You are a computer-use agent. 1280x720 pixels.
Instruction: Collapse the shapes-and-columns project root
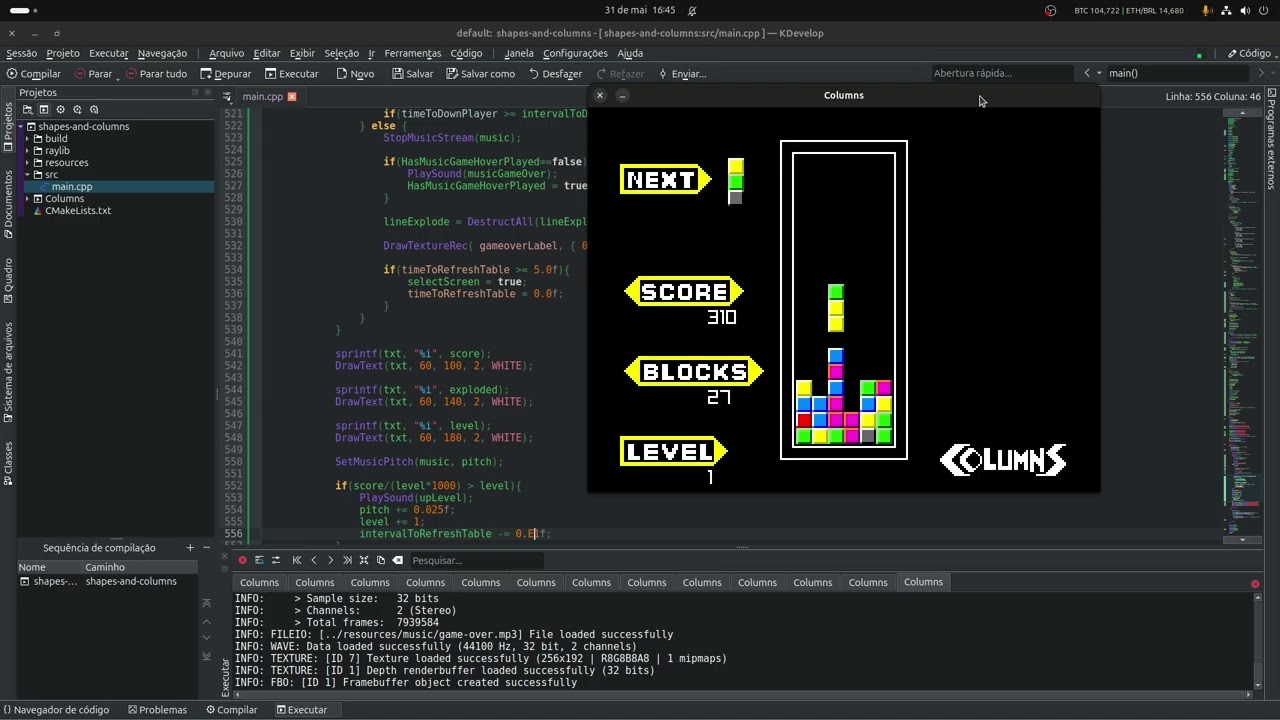(x=21, y=127)
